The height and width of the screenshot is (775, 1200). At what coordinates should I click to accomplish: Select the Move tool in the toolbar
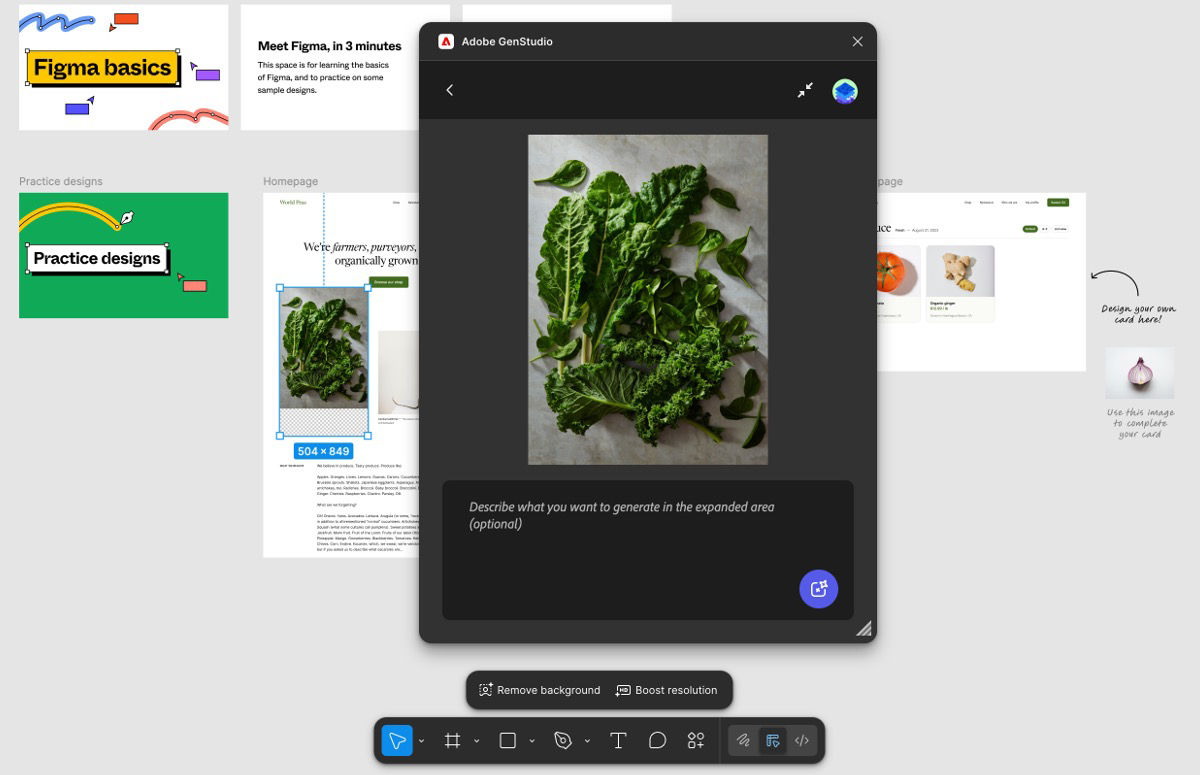[x=397, y=740]
